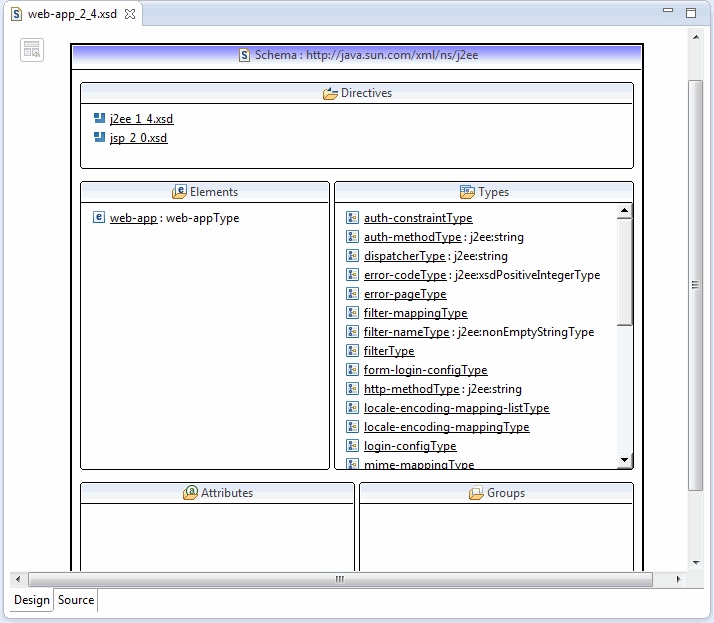714x623 pixels.
Task: Switch to the Source tab
Action: pos(76,600)
